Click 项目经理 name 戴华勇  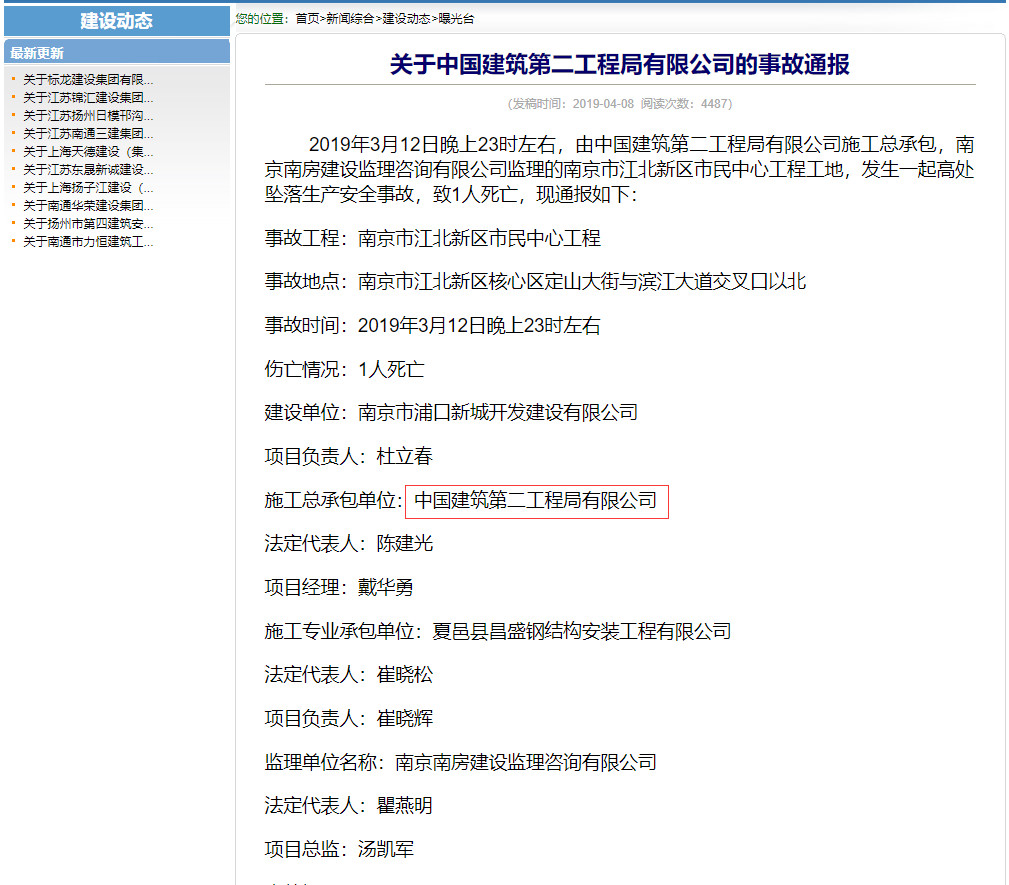[386, 587]
